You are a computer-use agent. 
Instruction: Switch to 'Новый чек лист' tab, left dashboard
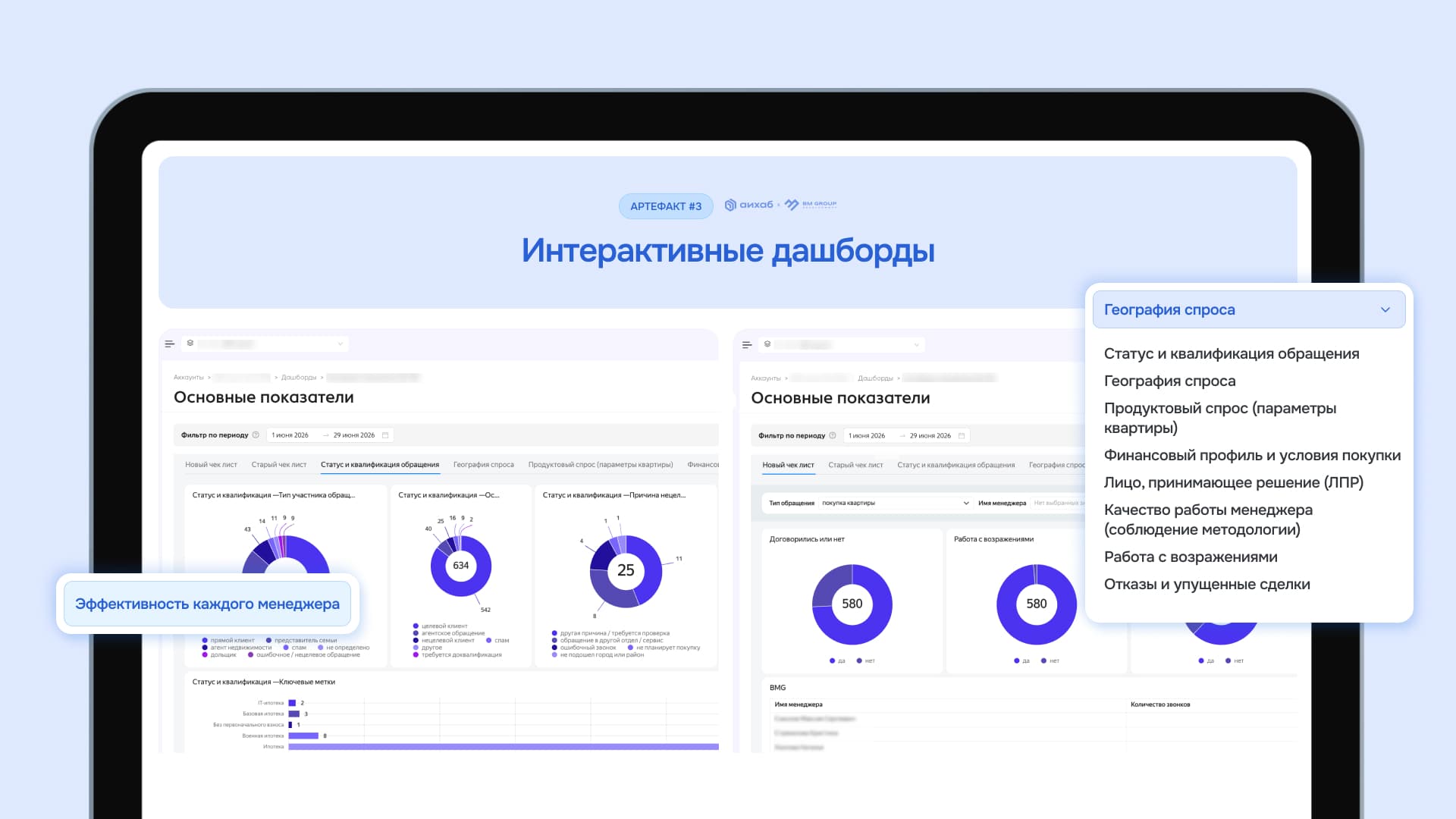coord(211,465)
